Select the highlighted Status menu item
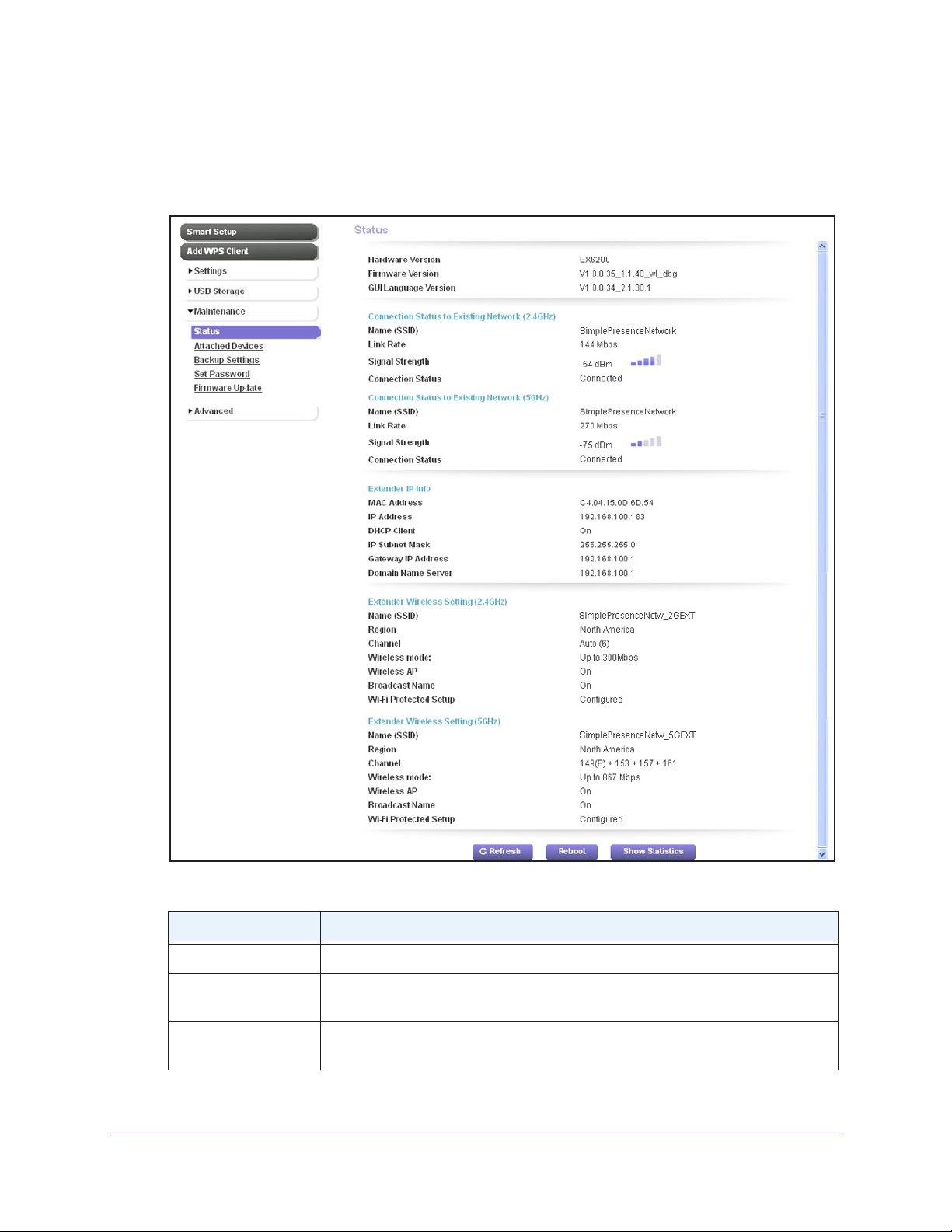 click(x=255, y=332)
